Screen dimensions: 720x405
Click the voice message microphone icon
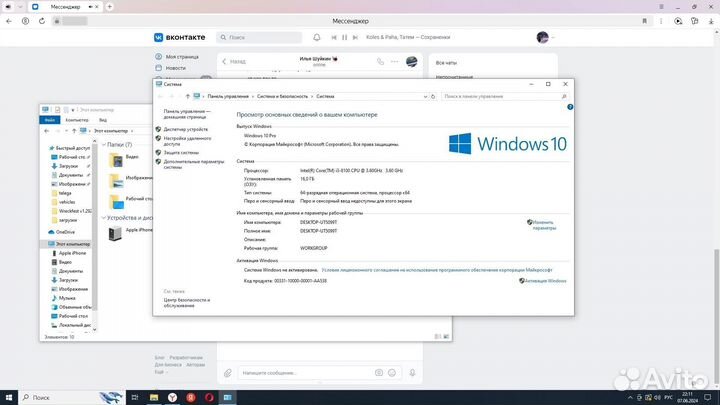414,373
